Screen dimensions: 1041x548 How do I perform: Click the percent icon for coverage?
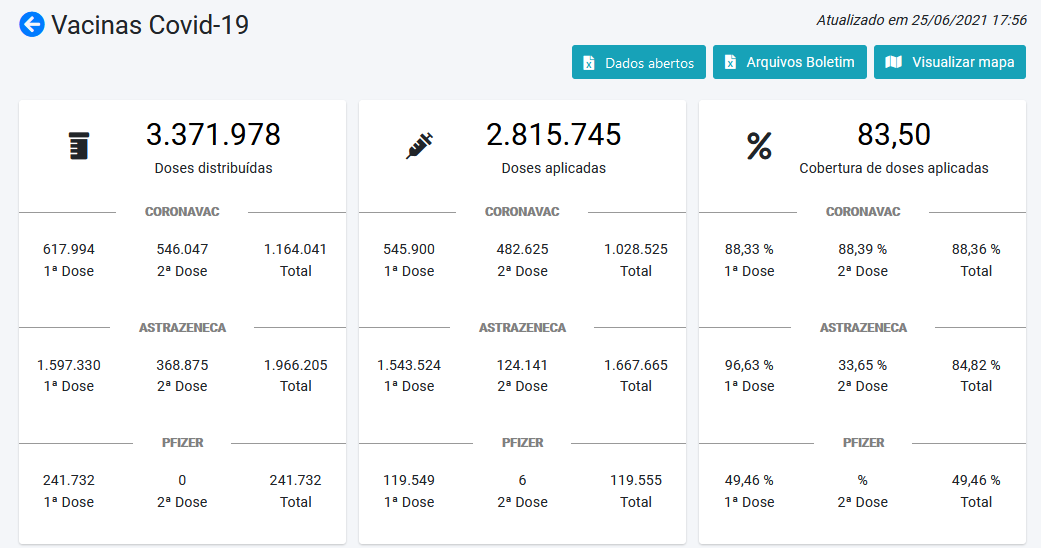(x=759, y=147)
